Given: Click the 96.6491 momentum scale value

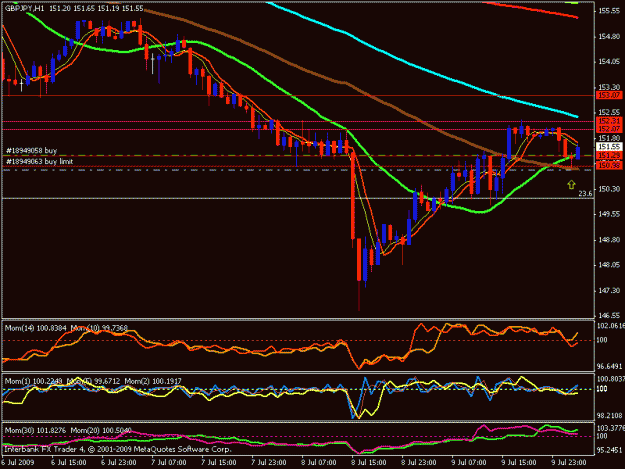Looking at the screenshot, I should (610, 366).
